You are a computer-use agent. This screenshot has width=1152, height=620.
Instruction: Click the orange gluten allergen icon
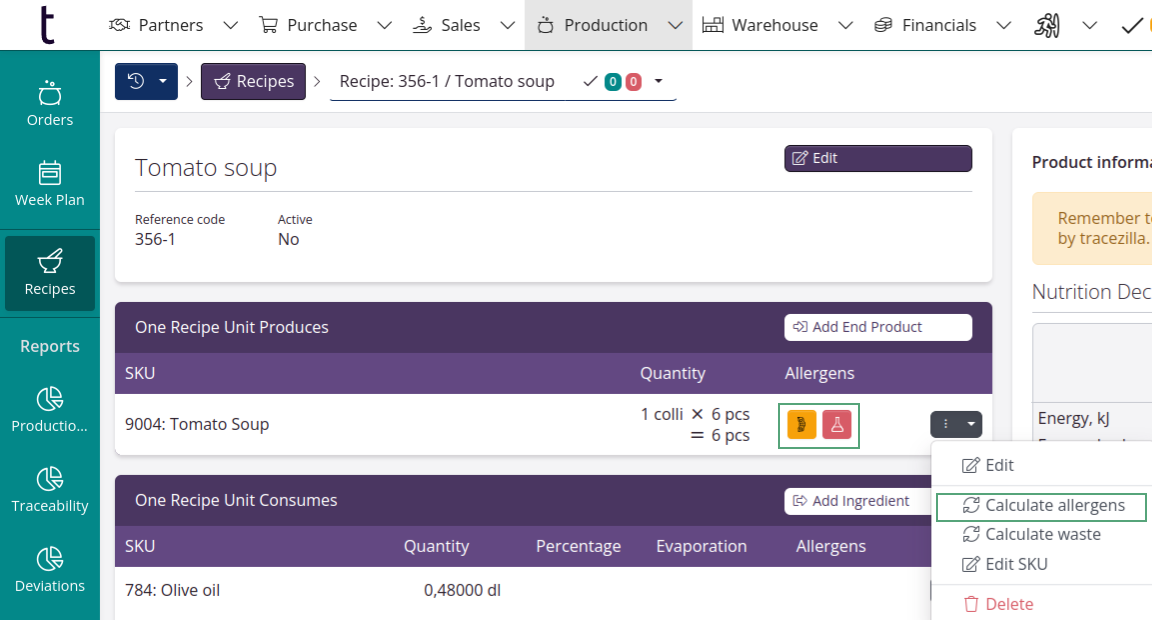coord(802,424)
